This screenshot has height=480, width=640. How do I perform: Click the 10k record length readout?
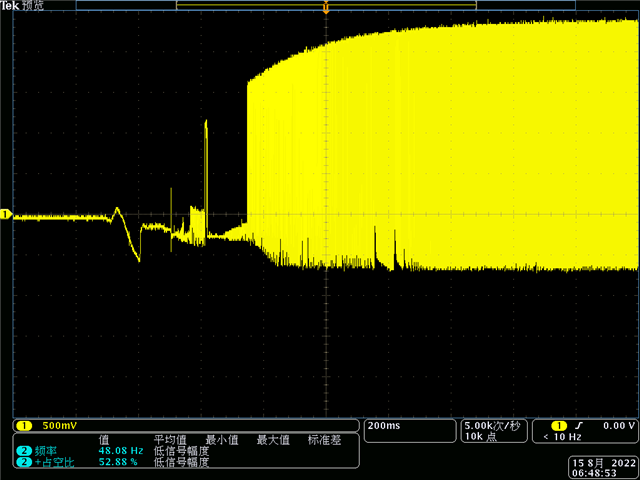pos(480,437)
